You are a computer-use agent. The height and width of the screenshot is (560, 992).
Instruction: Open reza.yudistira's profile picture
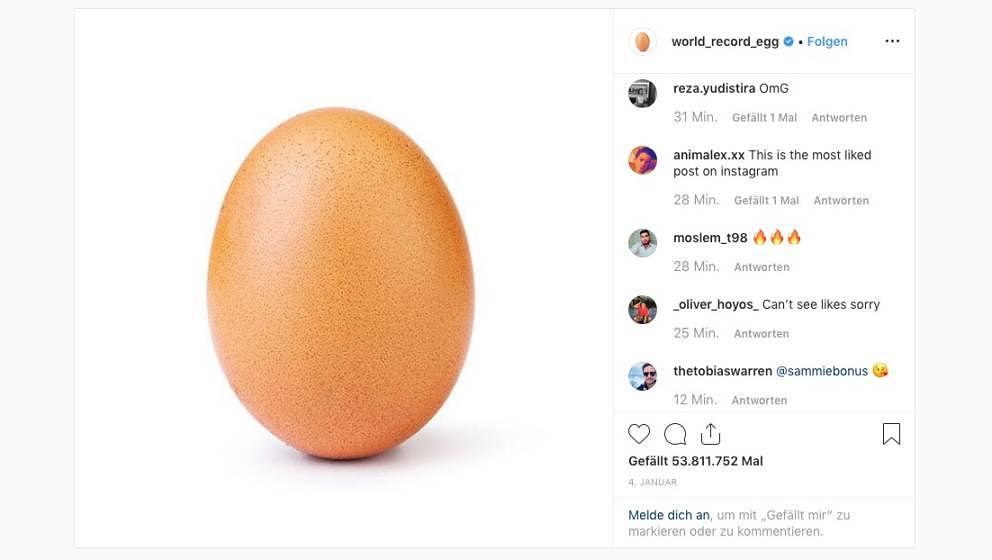pyautogui.click(x=642, y=94)
